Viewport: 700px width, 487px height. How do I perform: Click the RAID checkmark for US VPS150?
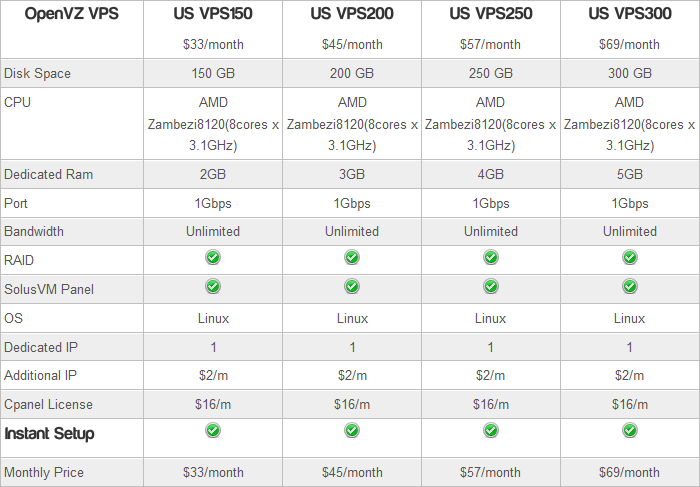213,258
